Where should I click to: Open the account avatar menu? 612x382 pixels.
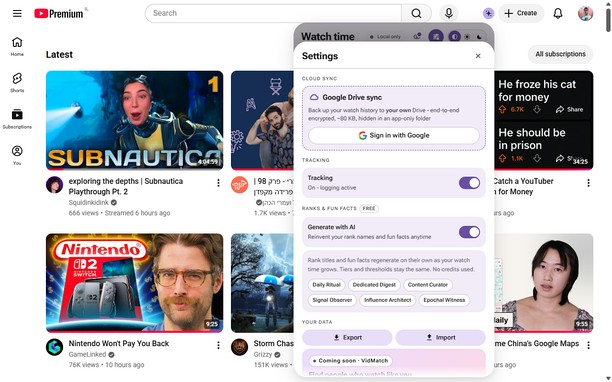pos(585,13)
